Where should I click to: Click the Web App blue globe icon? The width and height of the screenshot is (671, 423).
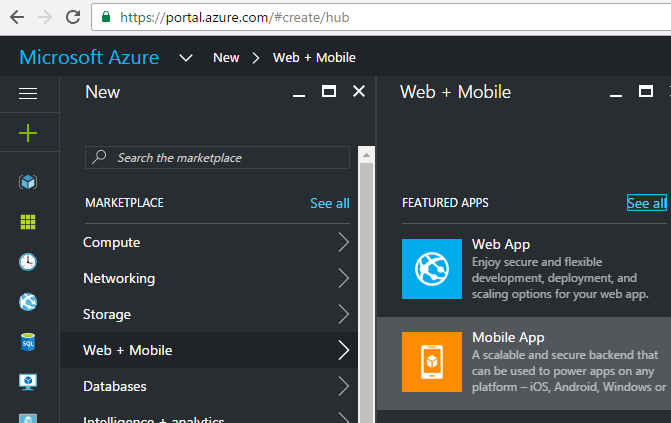pos(432,269)
